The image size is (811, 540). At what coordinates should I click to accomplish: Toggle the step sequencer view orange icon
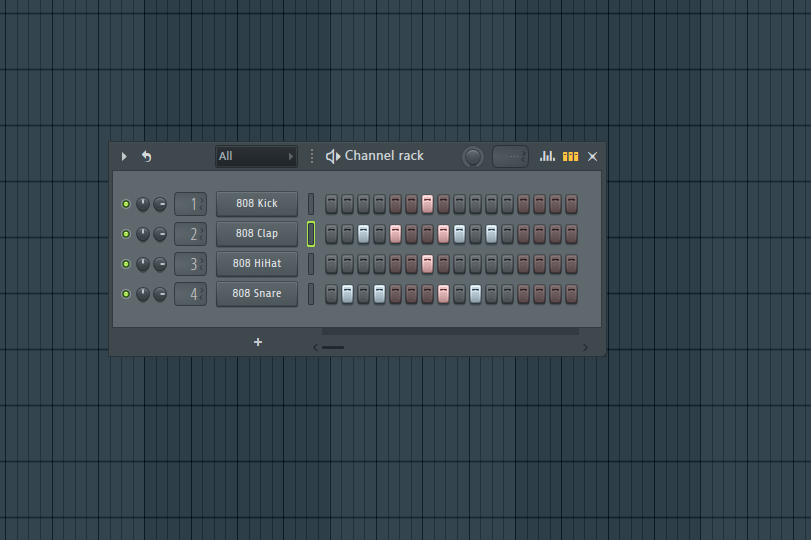(570, 156)
